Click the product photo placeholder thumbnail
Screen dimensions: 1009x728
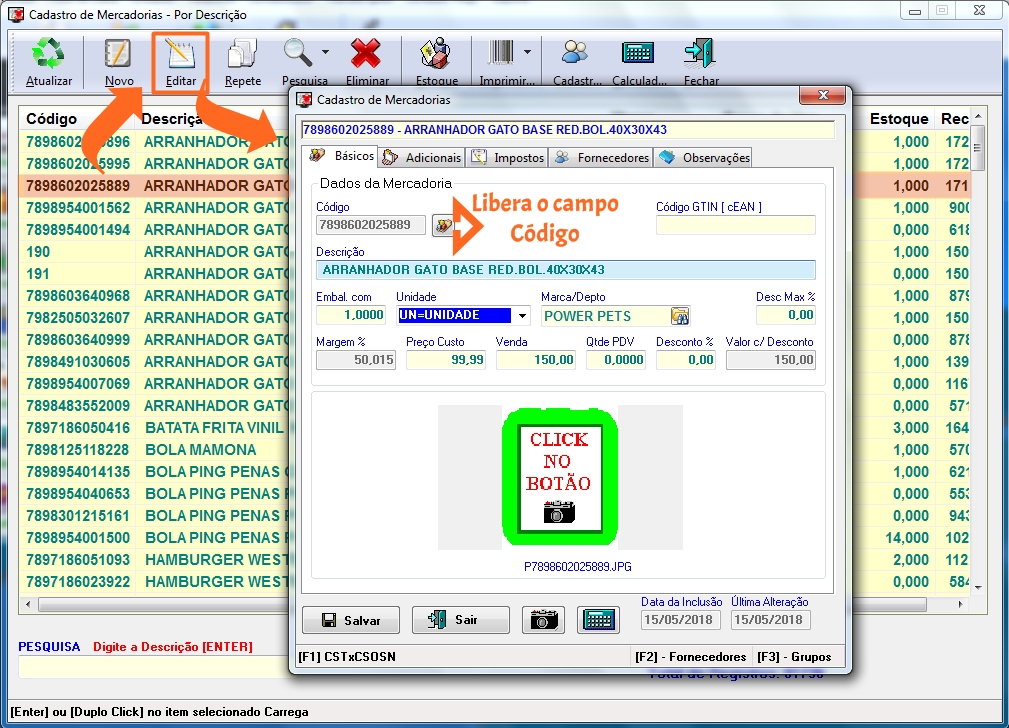click(560, 477)
